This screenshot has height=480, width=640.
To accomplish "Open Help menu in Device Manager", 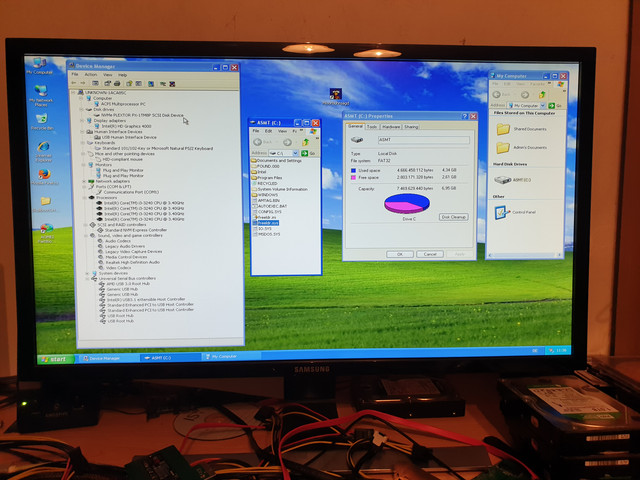I will [122, 75].
